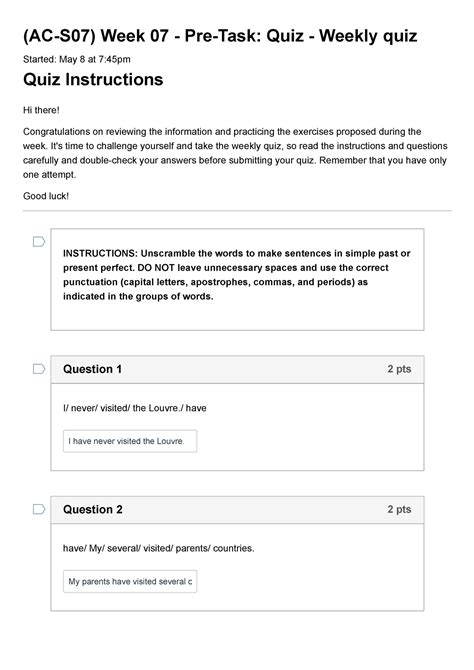This screenshot has width=474, height=670.
Task: Click the scrambled words prompt about parents and countries
Action: 159,548
